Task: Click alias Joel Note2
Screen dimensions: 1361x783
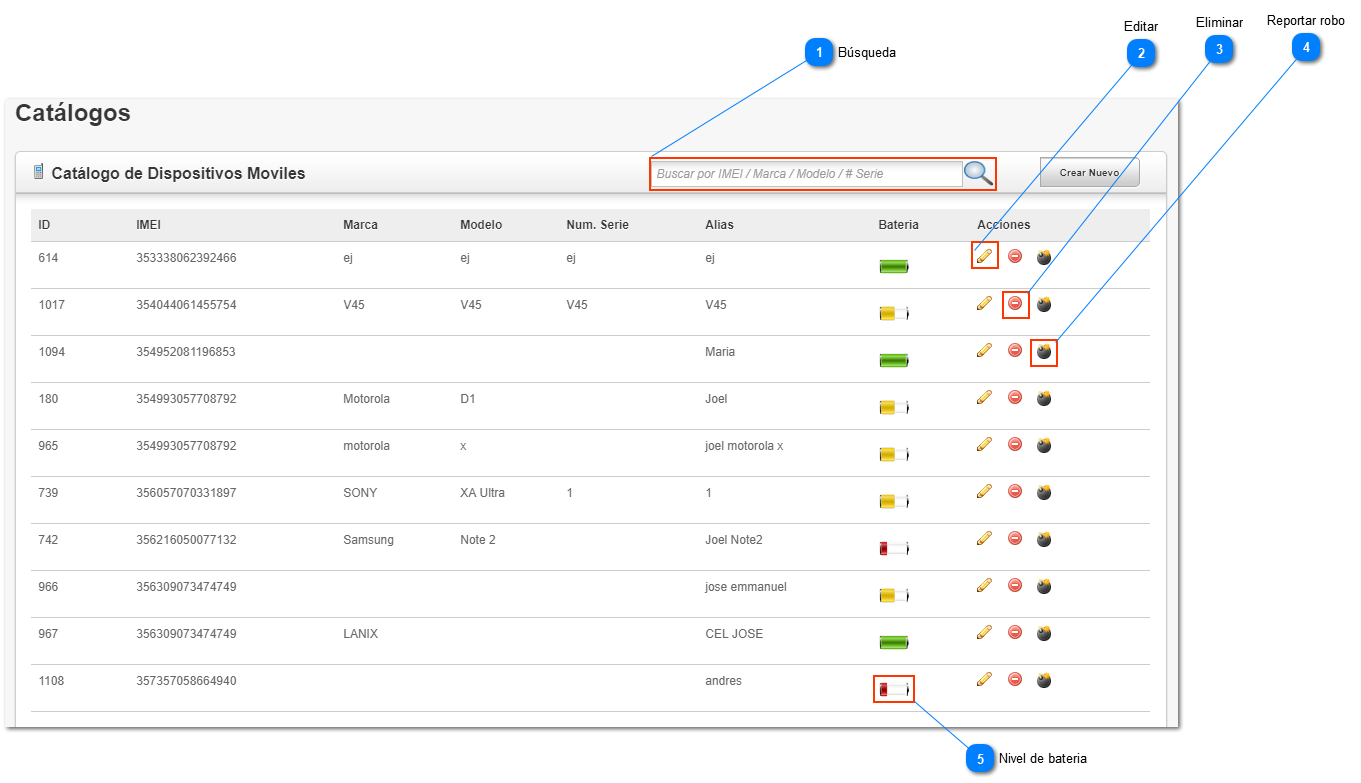Action: click(734, 539)
